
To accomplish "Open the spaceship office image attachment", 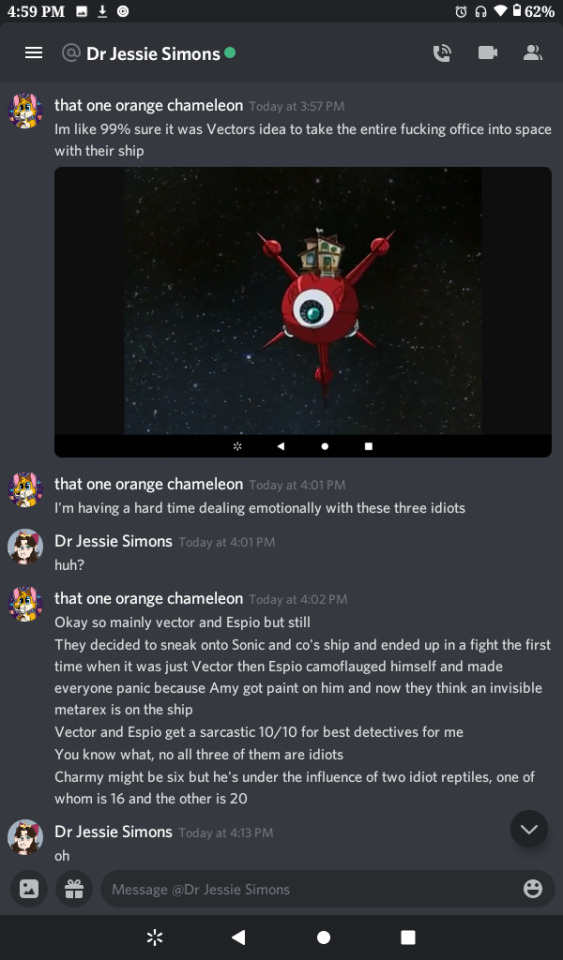I will coord(303,312).
